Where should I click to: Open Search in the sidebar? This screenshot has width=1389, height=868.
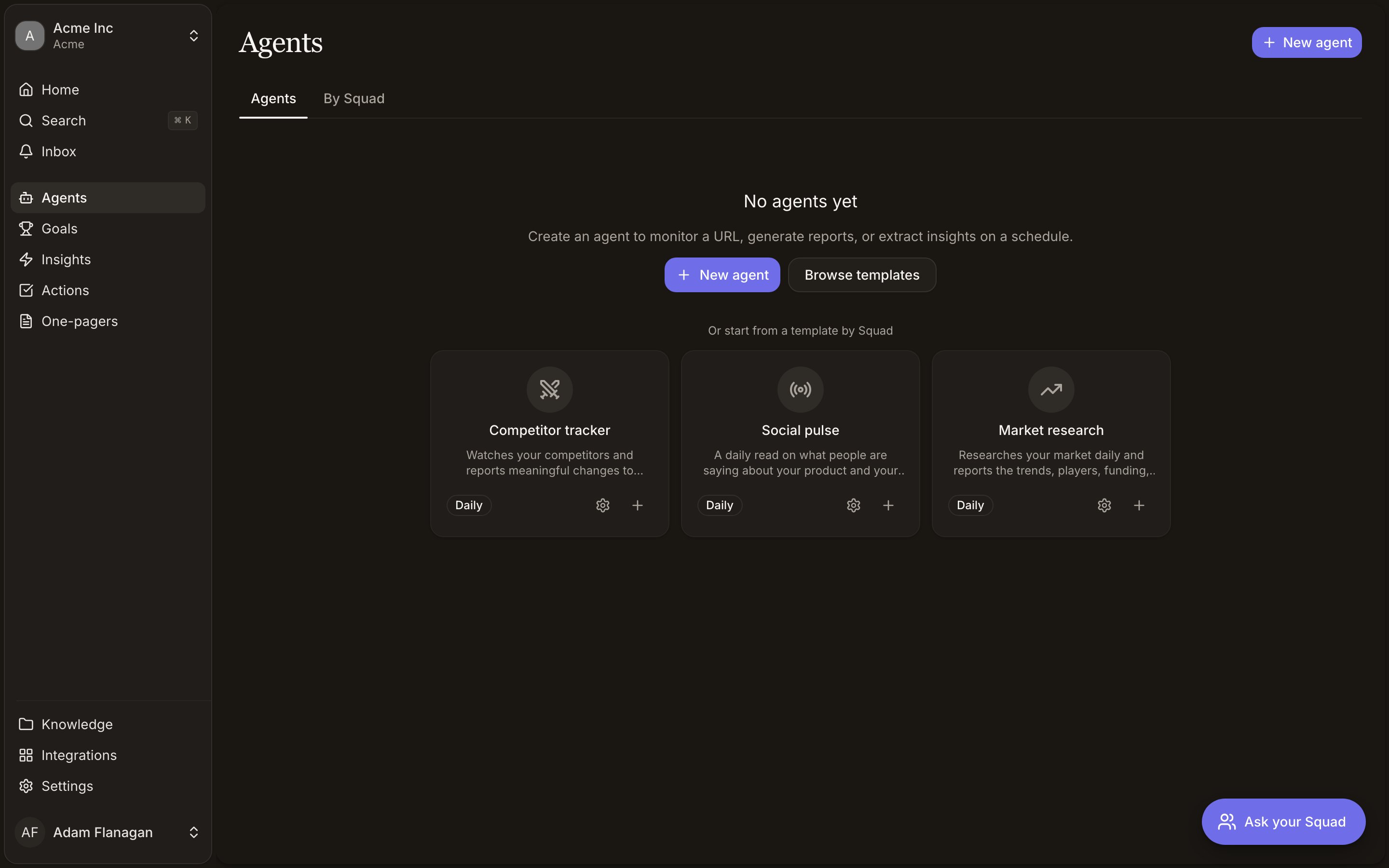click(x=108, y=121)
